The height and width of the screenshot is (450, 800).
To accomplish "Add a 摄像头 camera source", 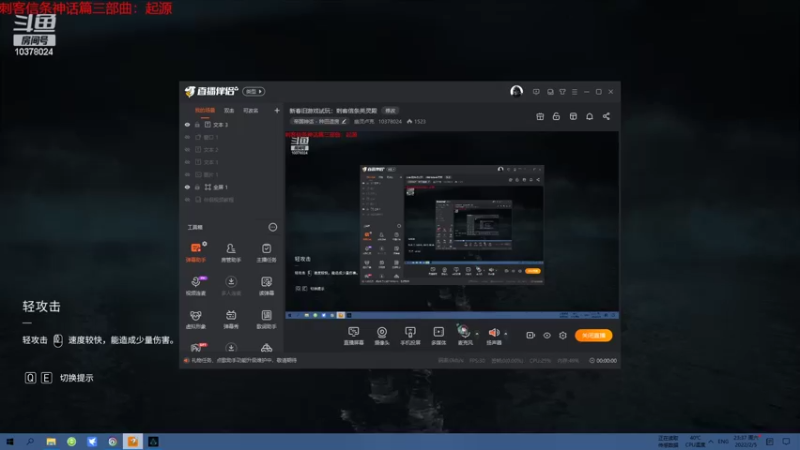I will click(x=382, y=336).
